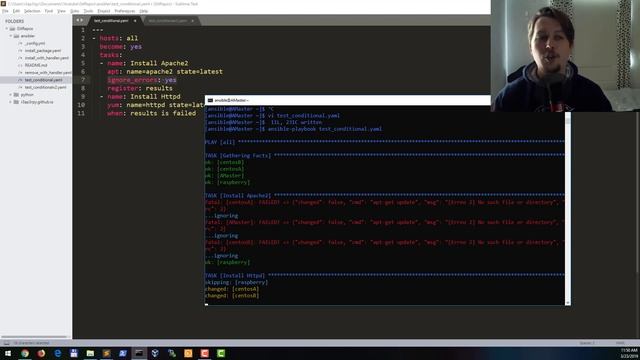Open the Goto menu
Image resolution: width=640 pixels, height=360 pixels.
click(x=75, y=11)
